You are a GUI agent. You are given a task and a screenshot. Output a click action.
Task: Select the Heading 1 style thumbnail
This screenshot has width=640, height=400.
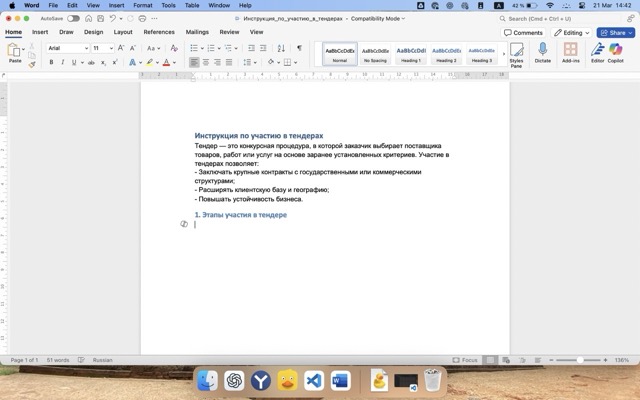coord(411,53)
